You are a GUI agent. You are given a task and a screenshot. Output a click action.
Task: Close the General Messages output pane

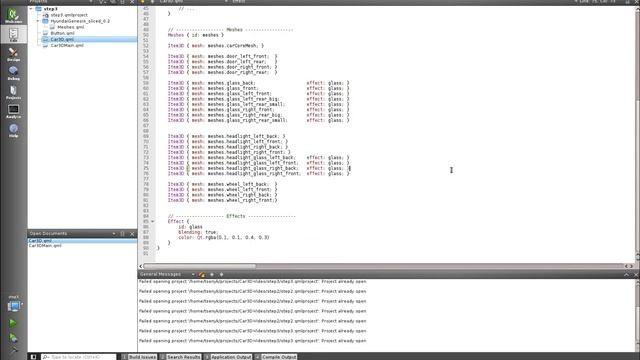point(636,274)
